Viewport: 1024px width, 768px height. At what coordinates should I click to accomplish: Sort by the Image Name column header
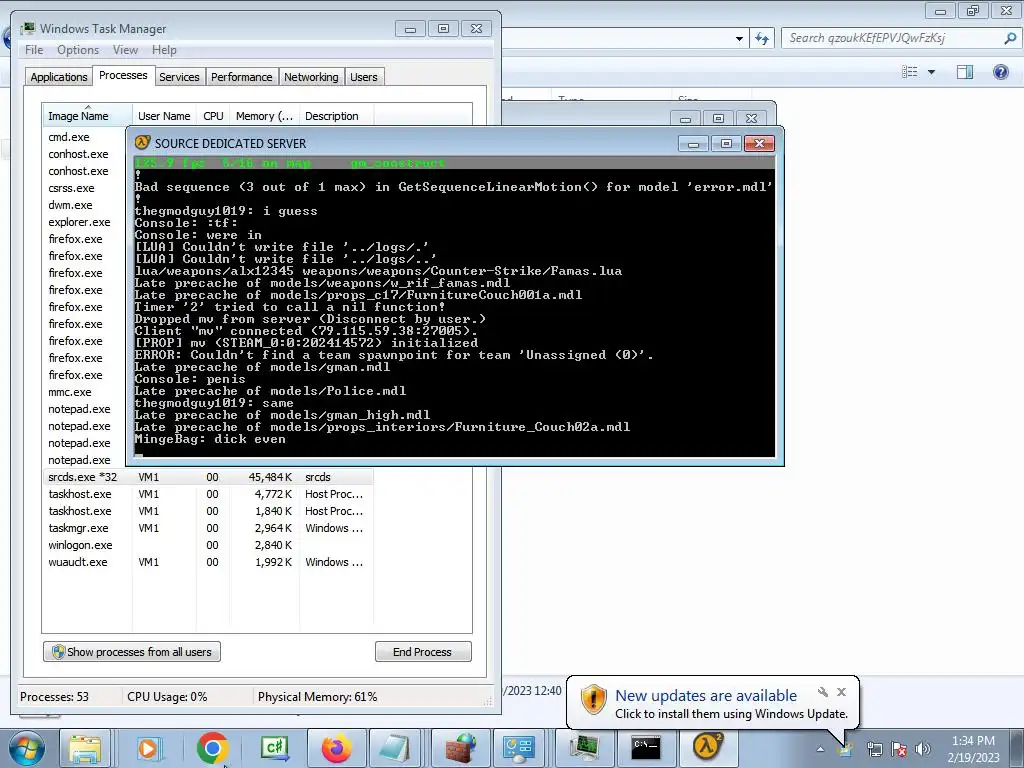pos(87,116)
